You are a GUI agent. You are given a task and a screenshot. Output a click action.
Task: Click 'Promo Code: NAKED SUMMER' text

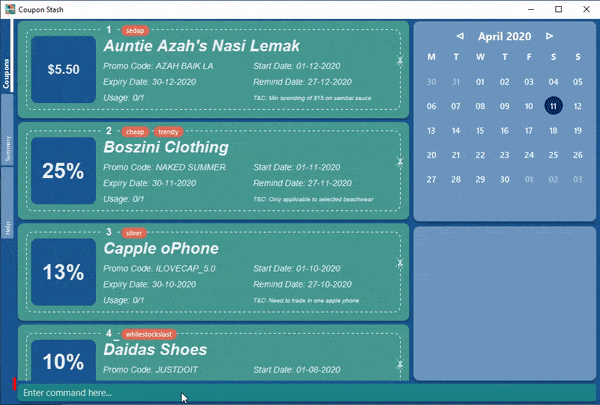coord(165,167)
